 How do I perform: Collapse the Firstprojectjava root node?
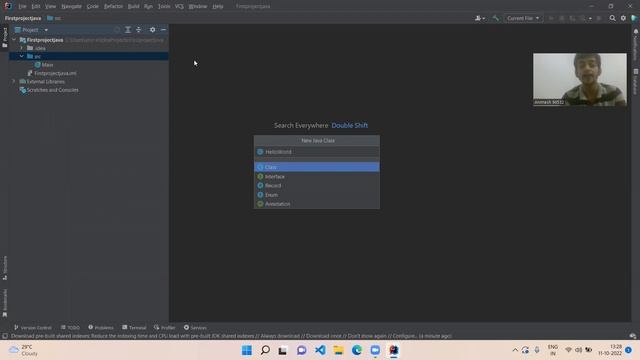[x=14, y=40]
